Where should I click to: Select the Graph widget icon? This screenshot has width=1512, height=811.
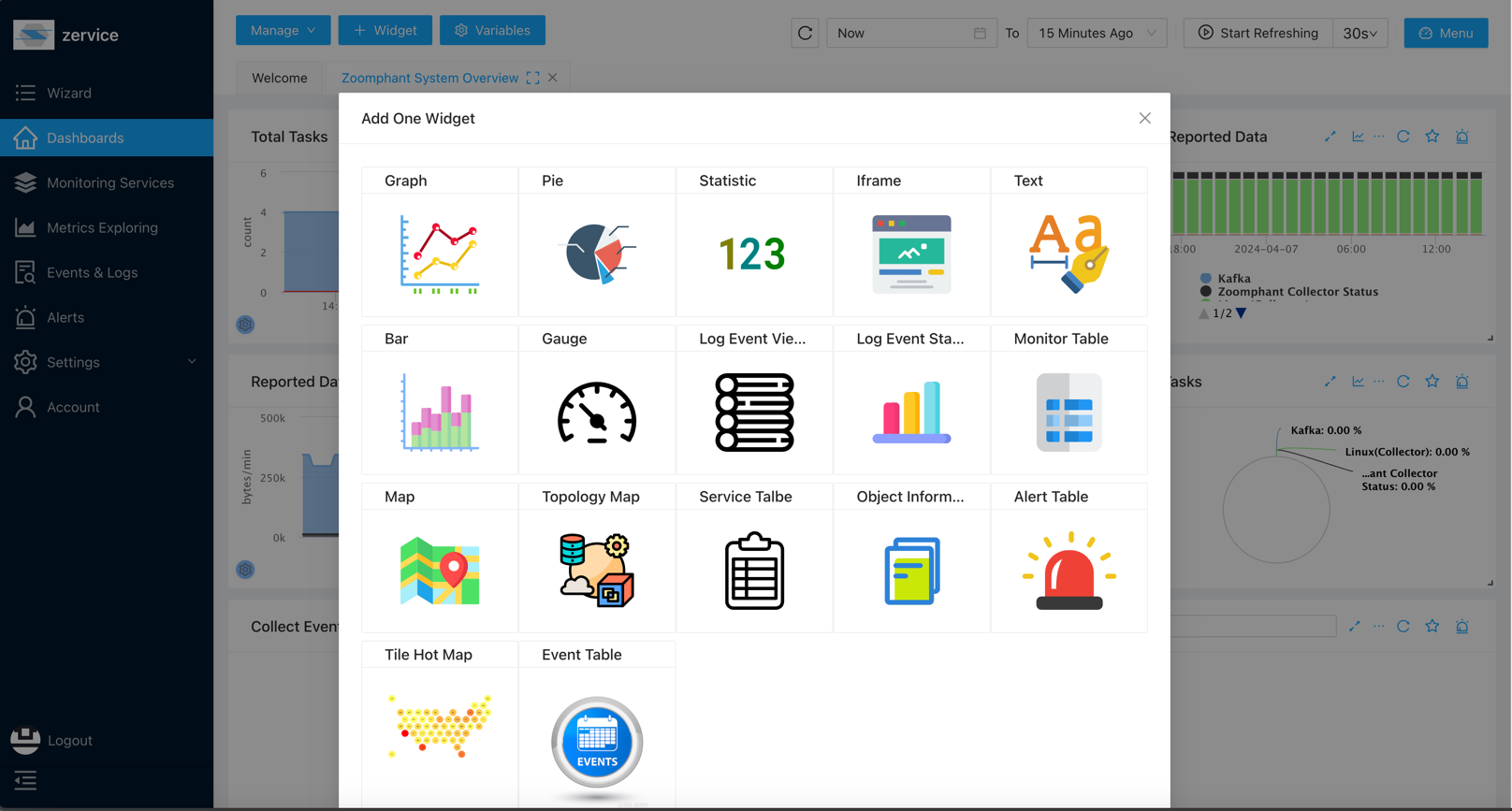[x=439, y=254]
